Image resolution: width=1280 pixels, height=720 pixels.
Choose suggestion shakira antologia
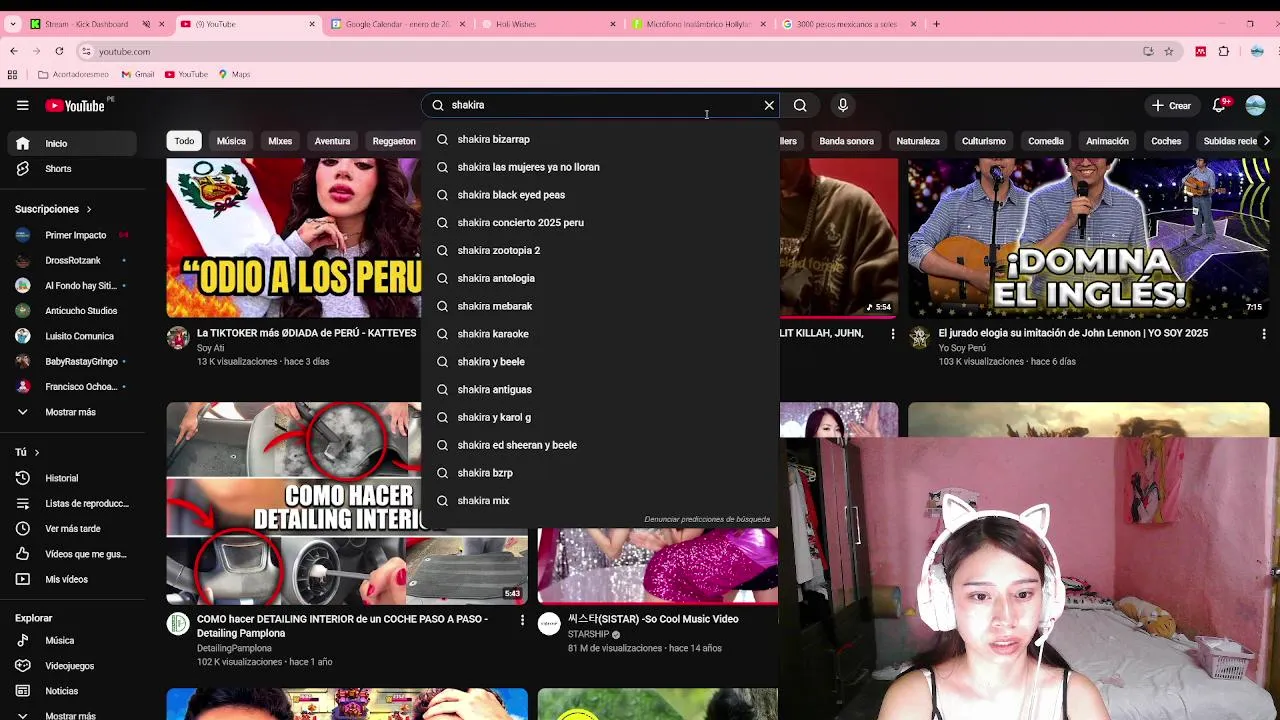[x=600, y=278]
